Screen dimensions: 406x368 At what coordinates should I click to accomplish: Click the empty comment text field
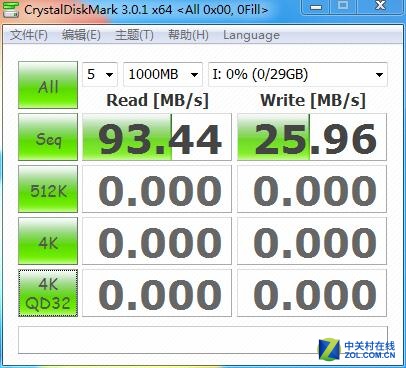203,340
